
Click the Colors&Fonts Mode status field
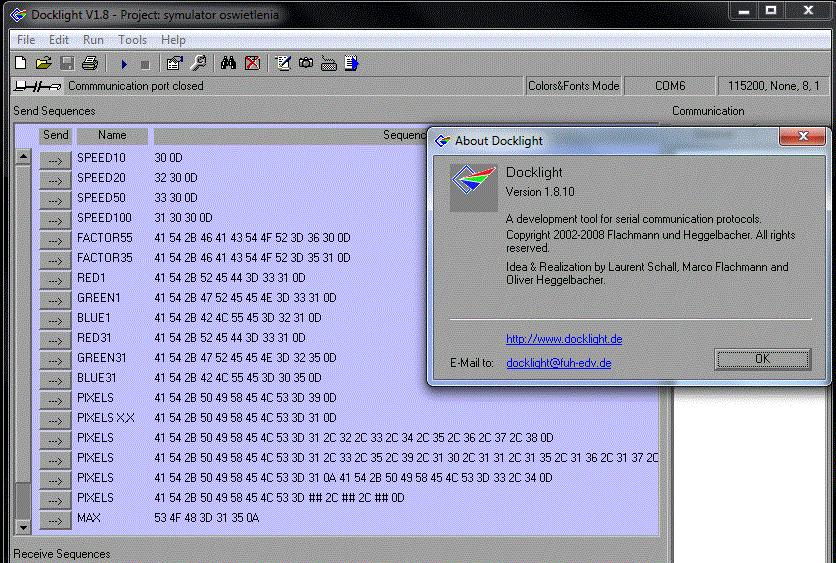[573, 86]
